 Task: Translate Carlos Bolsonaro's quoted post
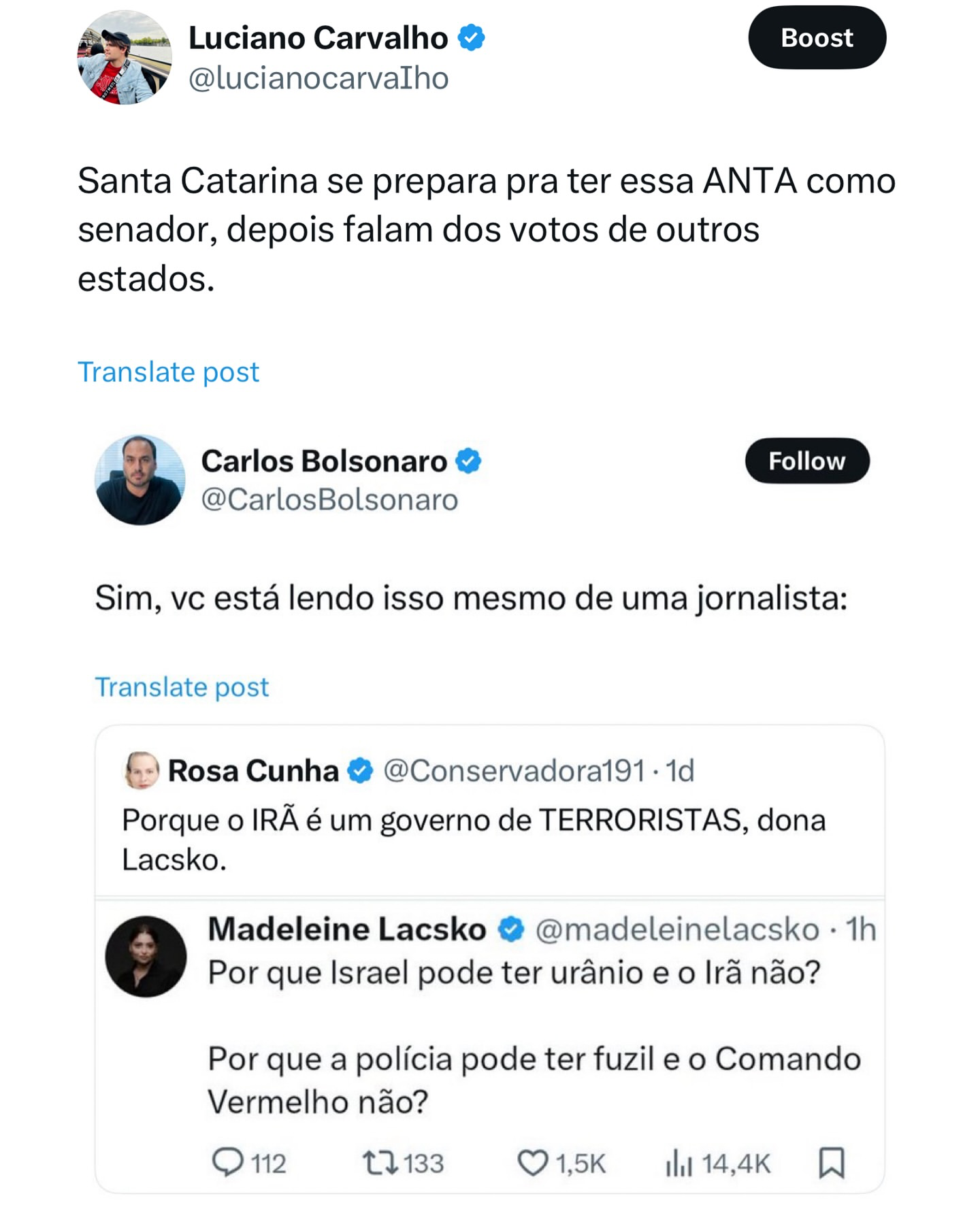coord(182,687)
